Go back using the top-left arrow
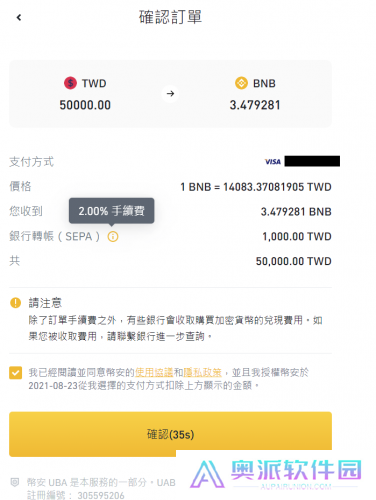376x500 pixels. point(19,17)
